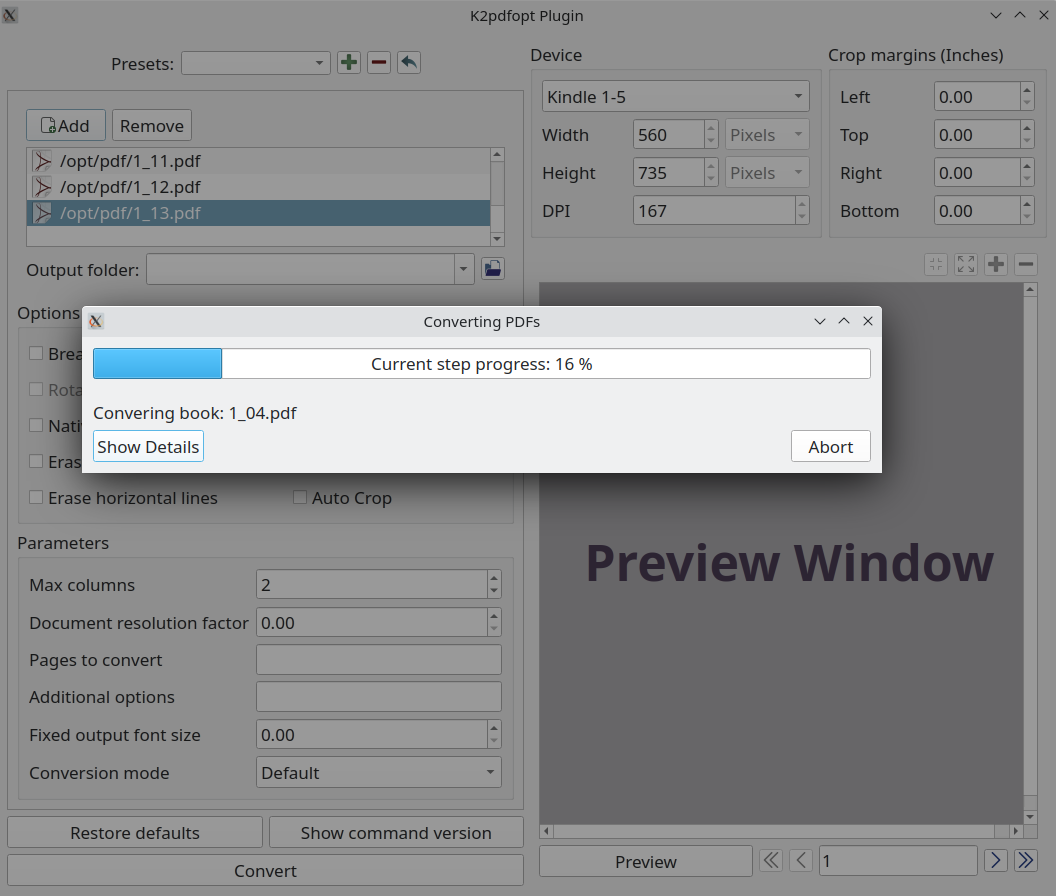Open the Conversion mode Default dropdown
This screenshot has width=1056, height=896.
(378, 772)
